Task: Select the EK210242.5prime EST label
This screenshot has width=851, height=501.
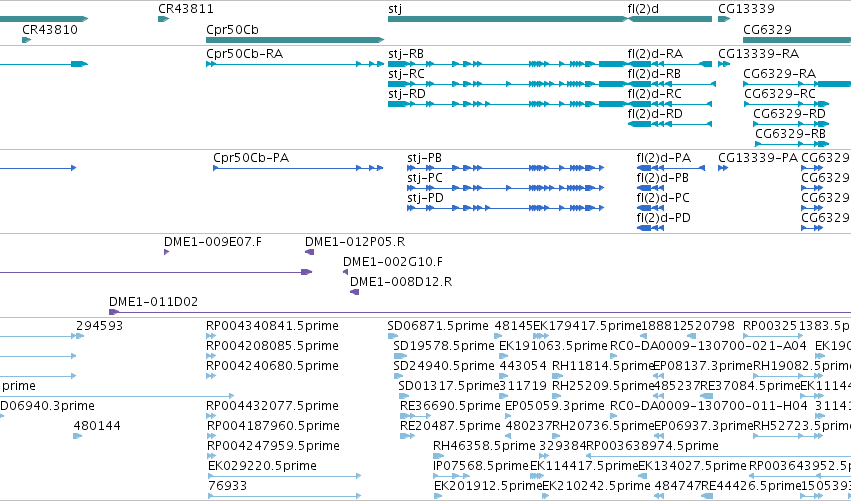Action: [596, 486]
